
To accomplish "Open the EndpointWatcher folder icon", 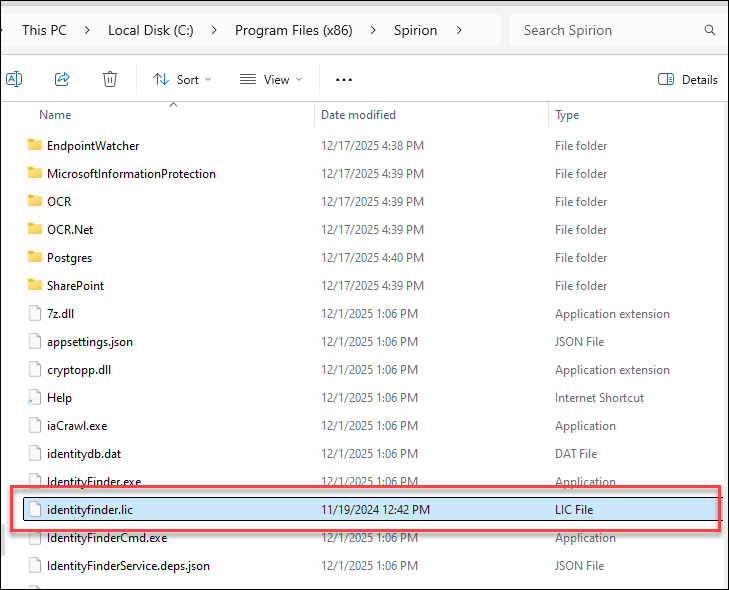I will 35,146.
